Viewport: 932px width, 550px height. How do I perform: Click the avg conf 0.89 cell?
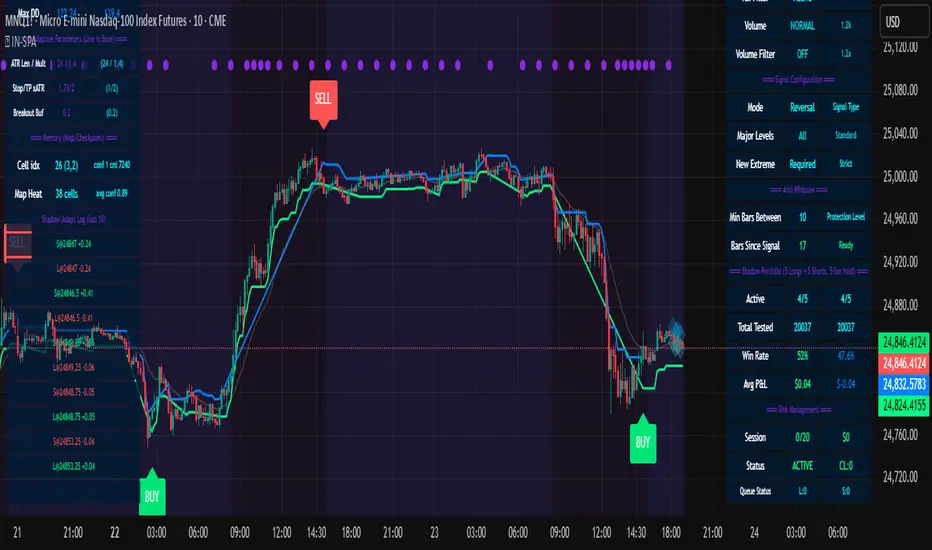pyautogui.click(x=111, y=193)
